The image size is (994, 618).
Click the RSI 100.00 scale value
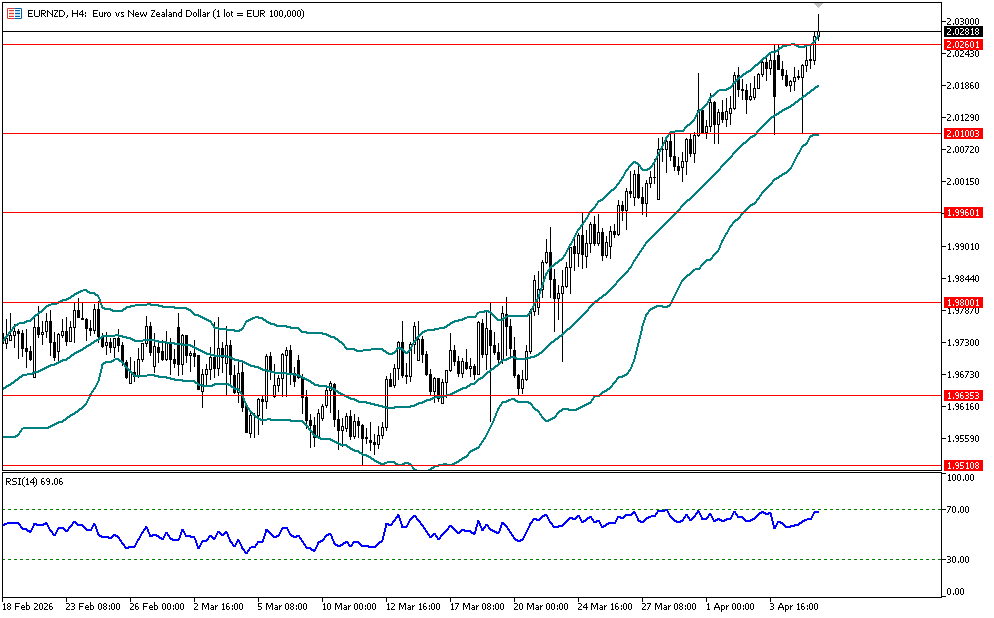click(x=961, y=478)
